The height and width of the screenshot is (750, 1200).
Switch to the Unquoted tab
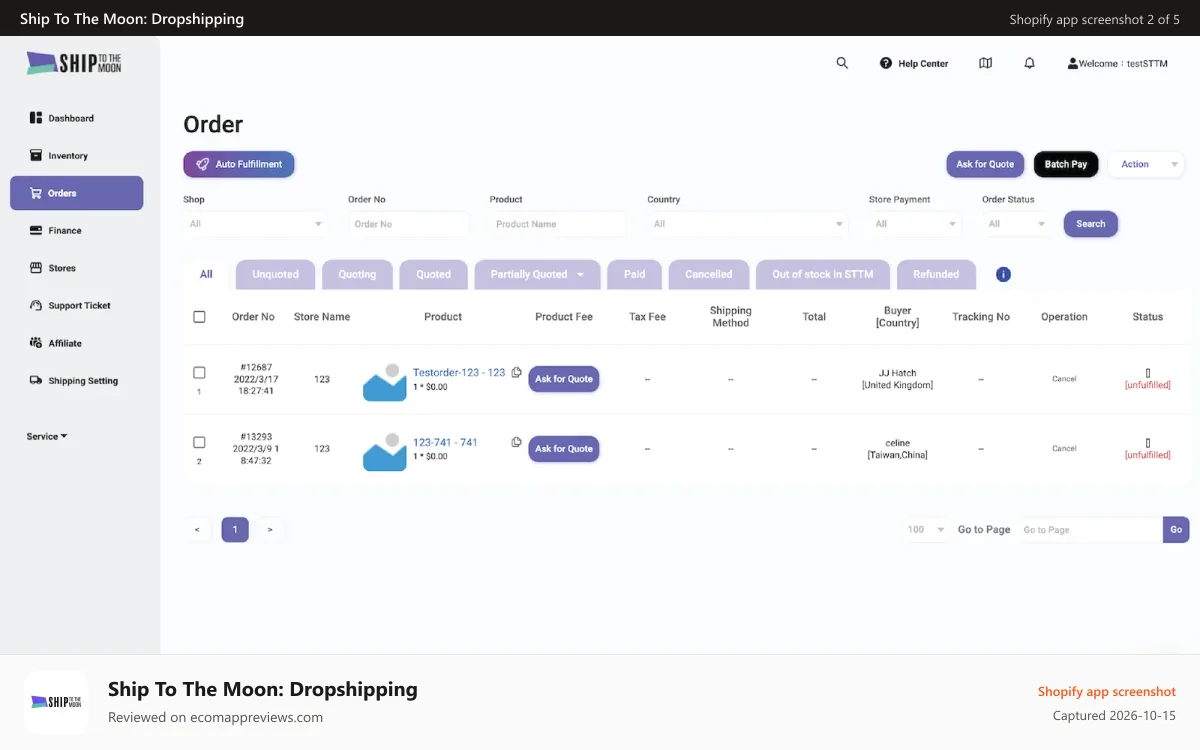(275, 274)
